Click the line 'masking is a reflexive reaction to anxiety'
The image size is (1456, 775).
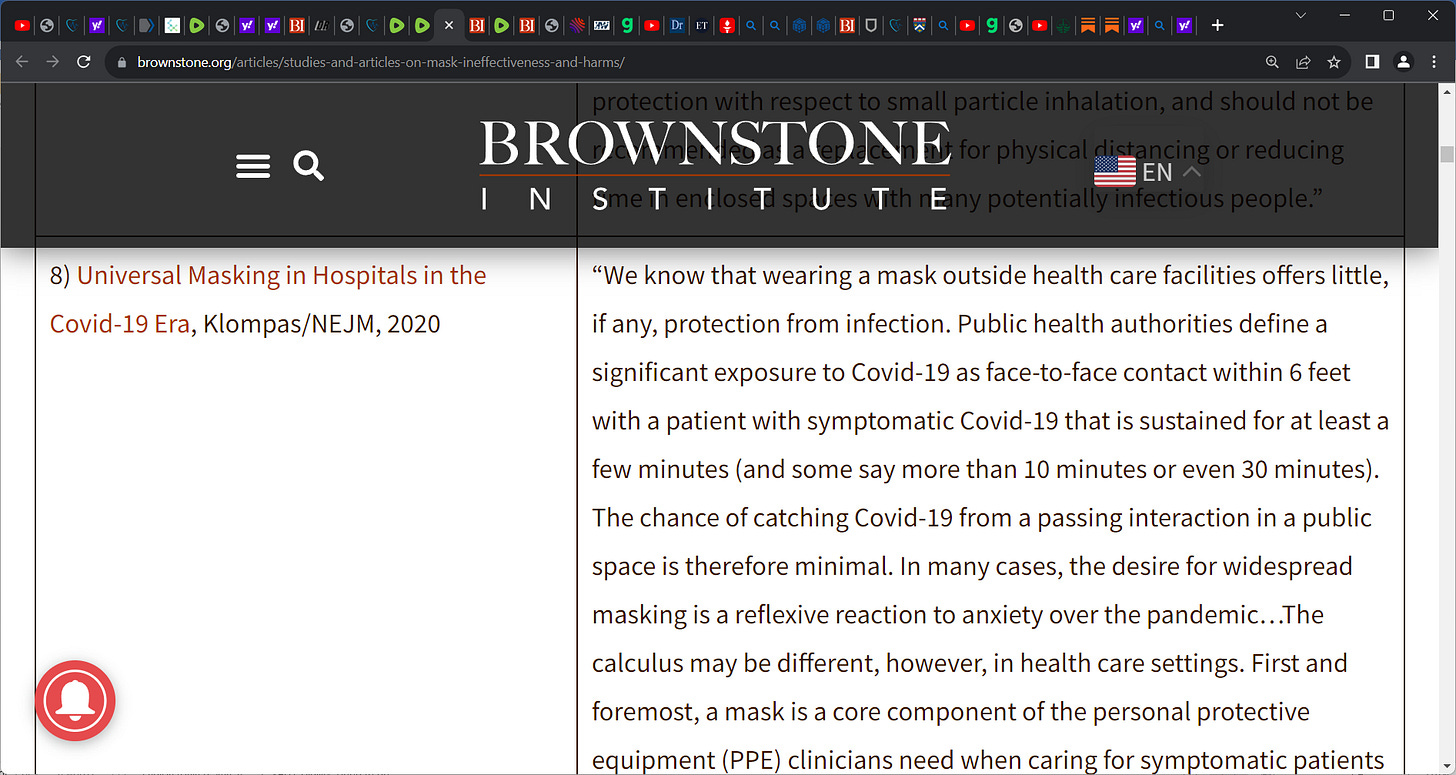click(958, 615)
